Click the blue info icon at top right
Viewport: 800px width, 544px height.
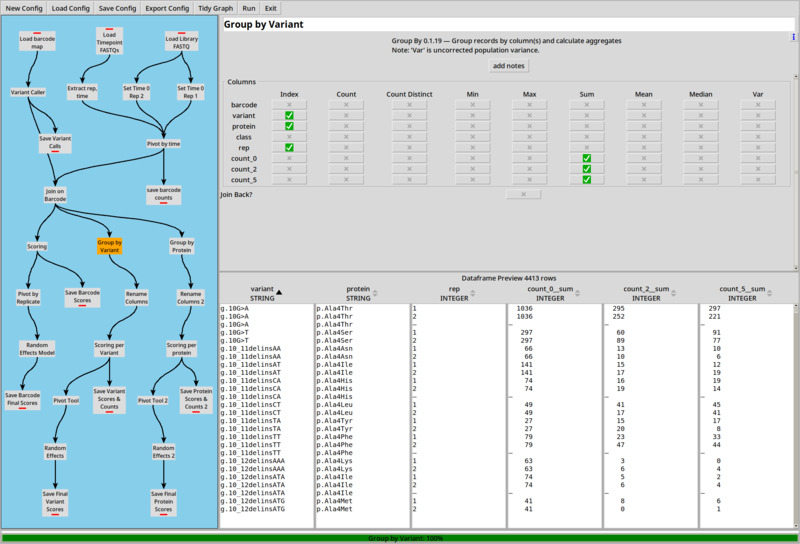point(793,37)
